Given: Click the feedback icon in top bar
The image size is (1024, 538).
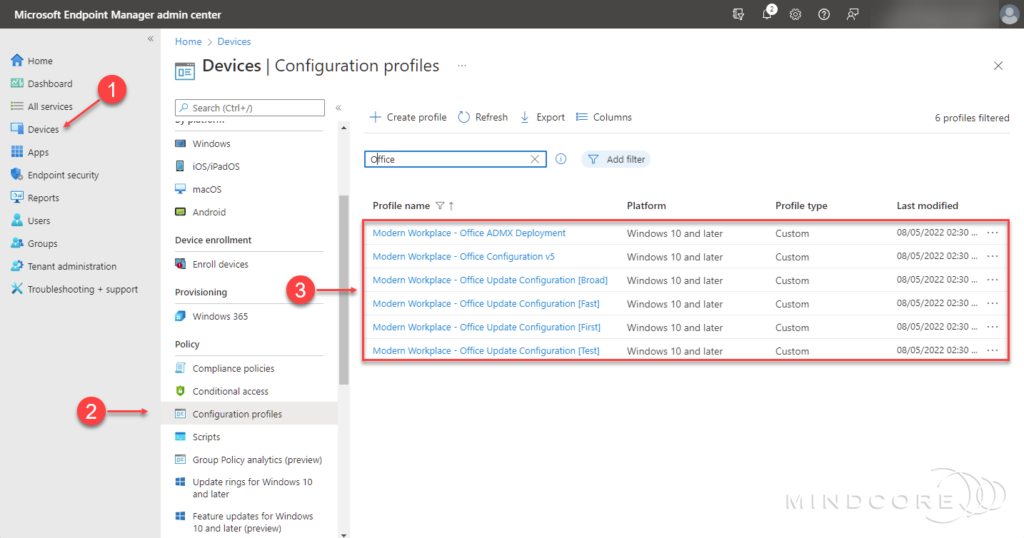Looking at the screenshot, I should pyautogui.click(x=853, y=14).
